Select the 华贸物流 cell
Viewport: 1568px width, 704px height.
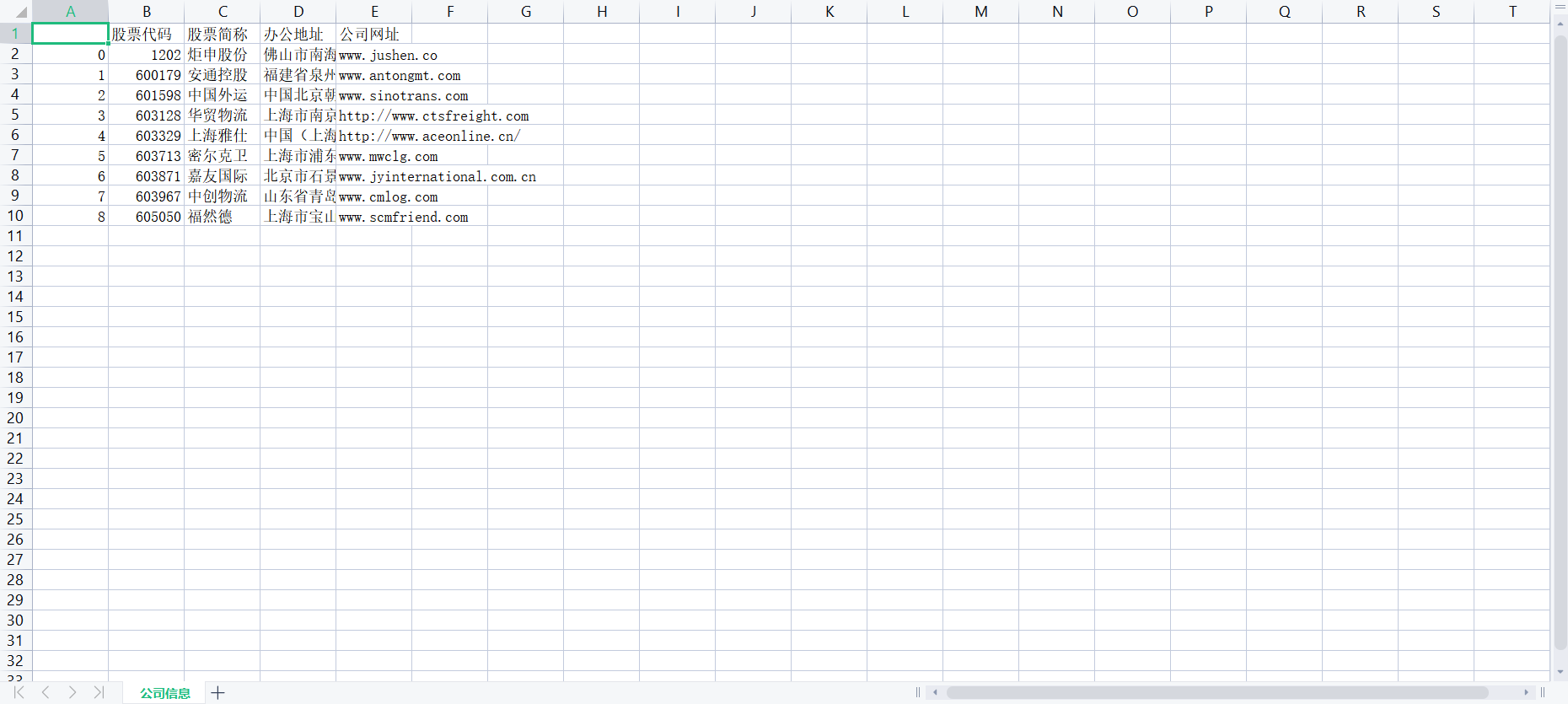click(223, 115)
